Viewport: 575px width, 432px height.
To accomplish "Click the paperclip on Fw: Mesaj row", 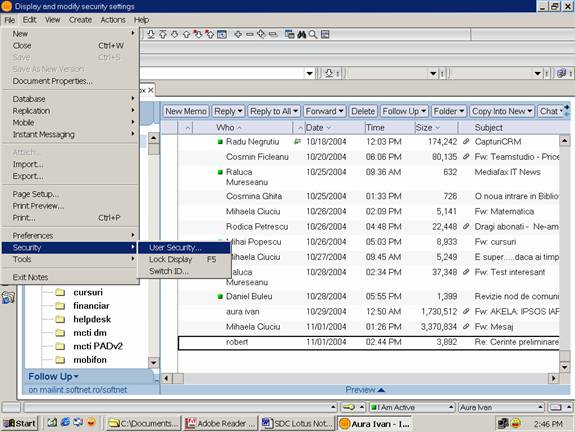I will click(466, 326).
